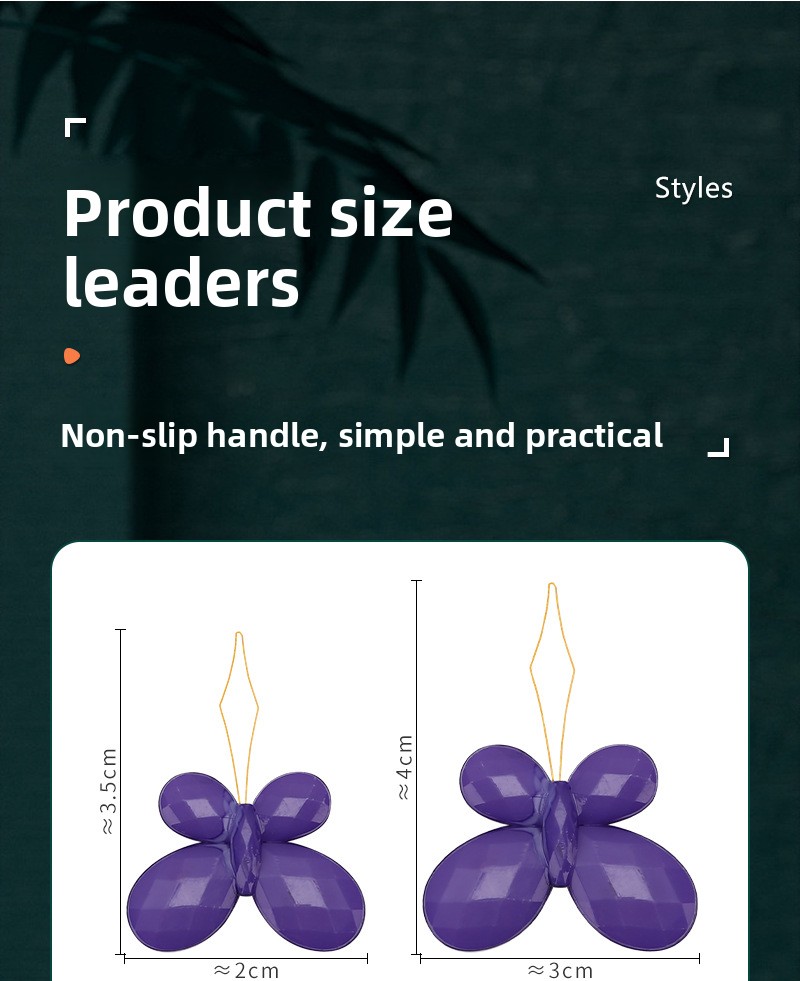Click the small butterfly's lower left wing

(x=181, y=895)
